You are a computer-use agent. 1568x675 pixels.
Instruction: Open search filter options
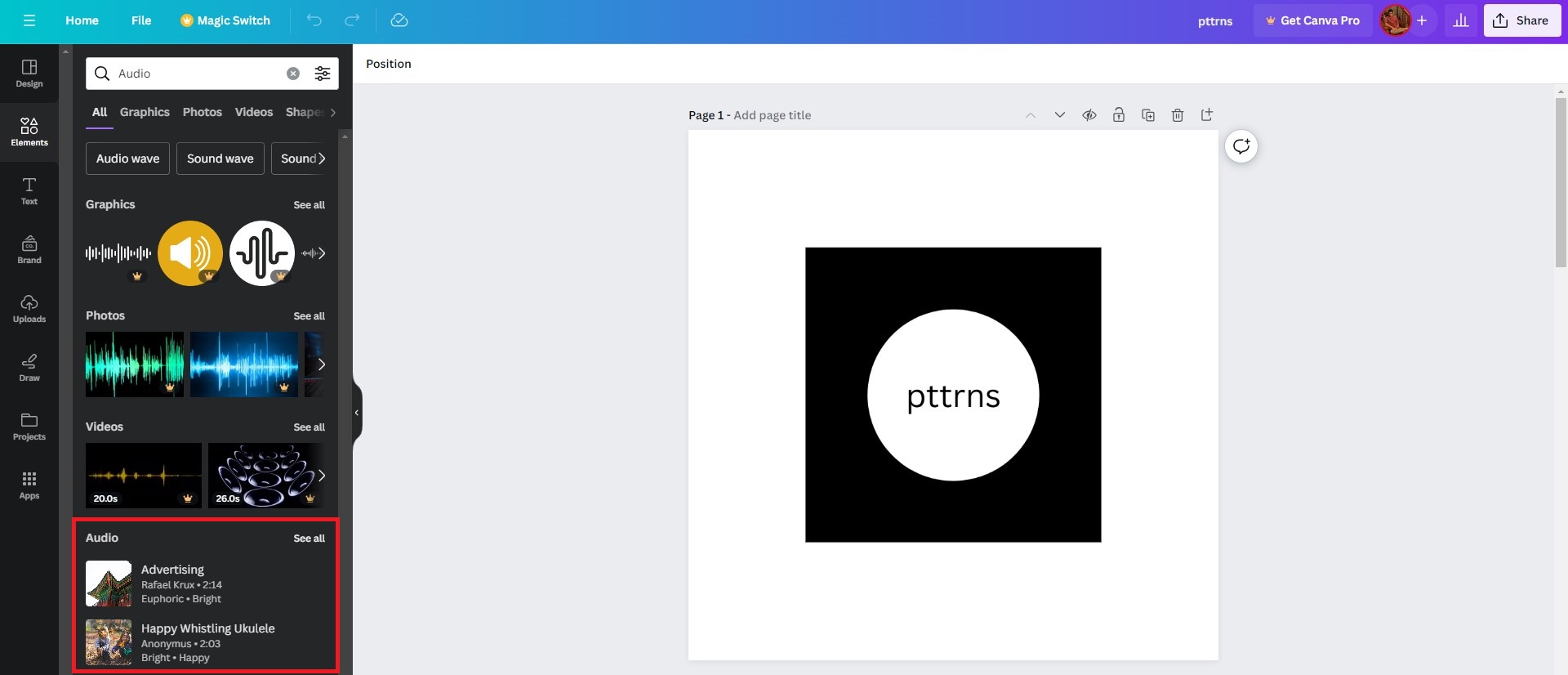pos(323,74)
